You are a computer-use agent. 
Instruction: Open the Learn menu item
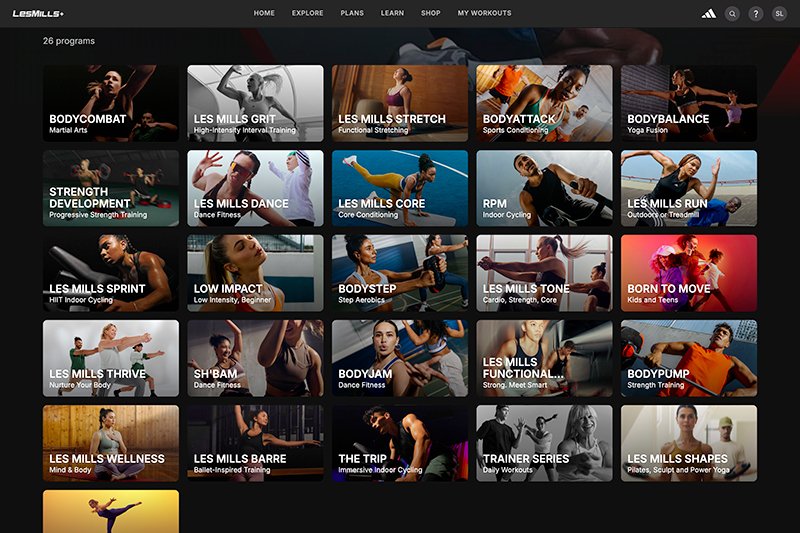pos(392,13)
